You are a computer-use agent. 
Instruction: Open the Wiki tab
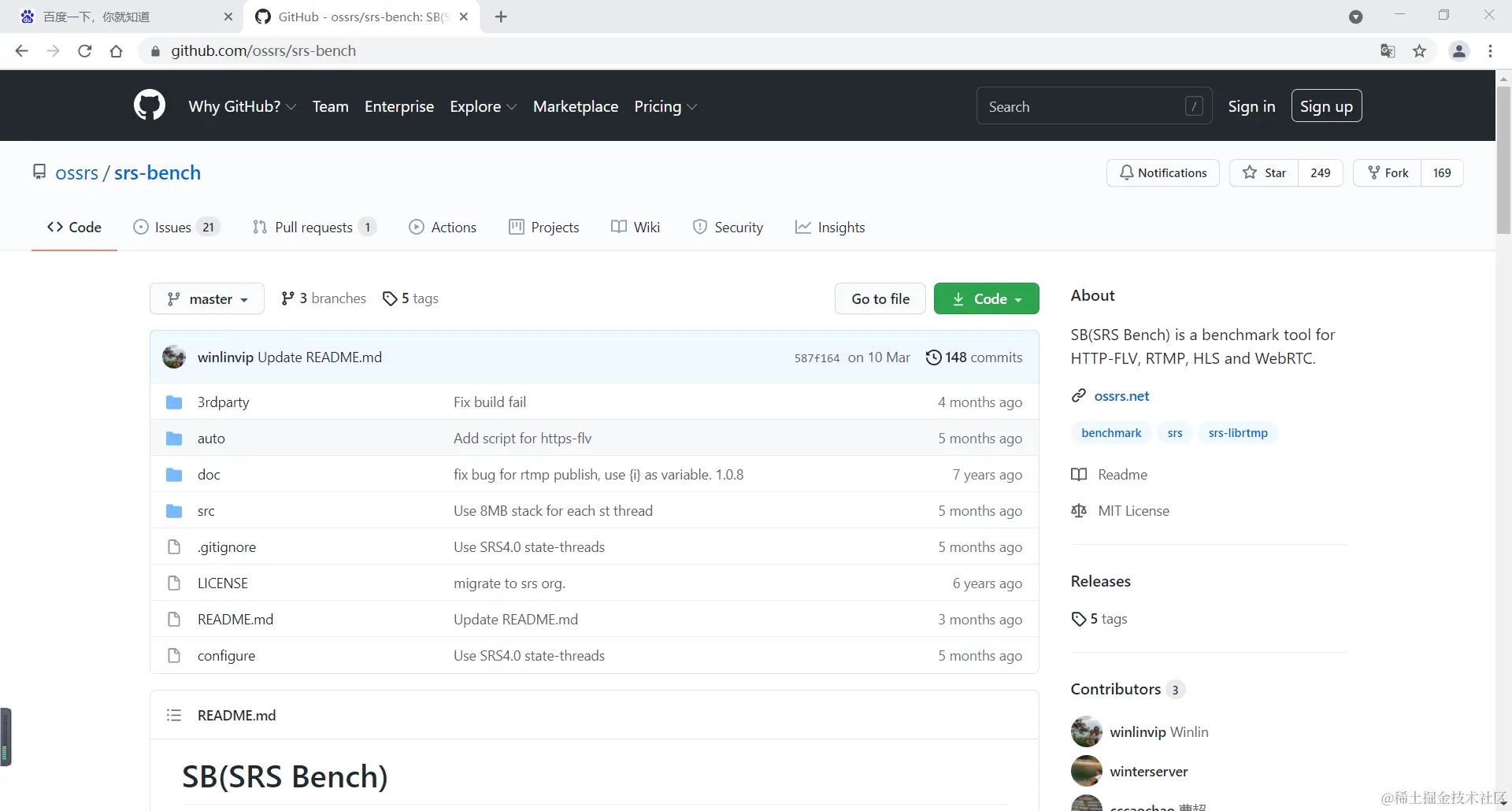click(x=636, y=227)
